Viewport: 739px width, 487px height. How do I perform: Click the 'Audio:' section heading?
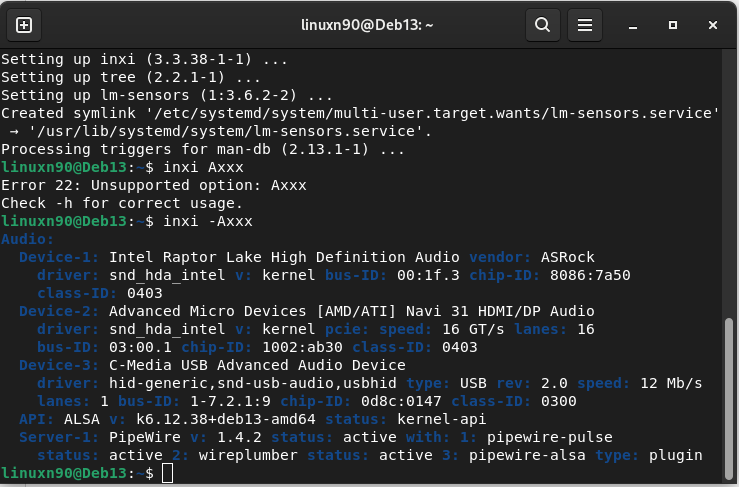(28, 239)
